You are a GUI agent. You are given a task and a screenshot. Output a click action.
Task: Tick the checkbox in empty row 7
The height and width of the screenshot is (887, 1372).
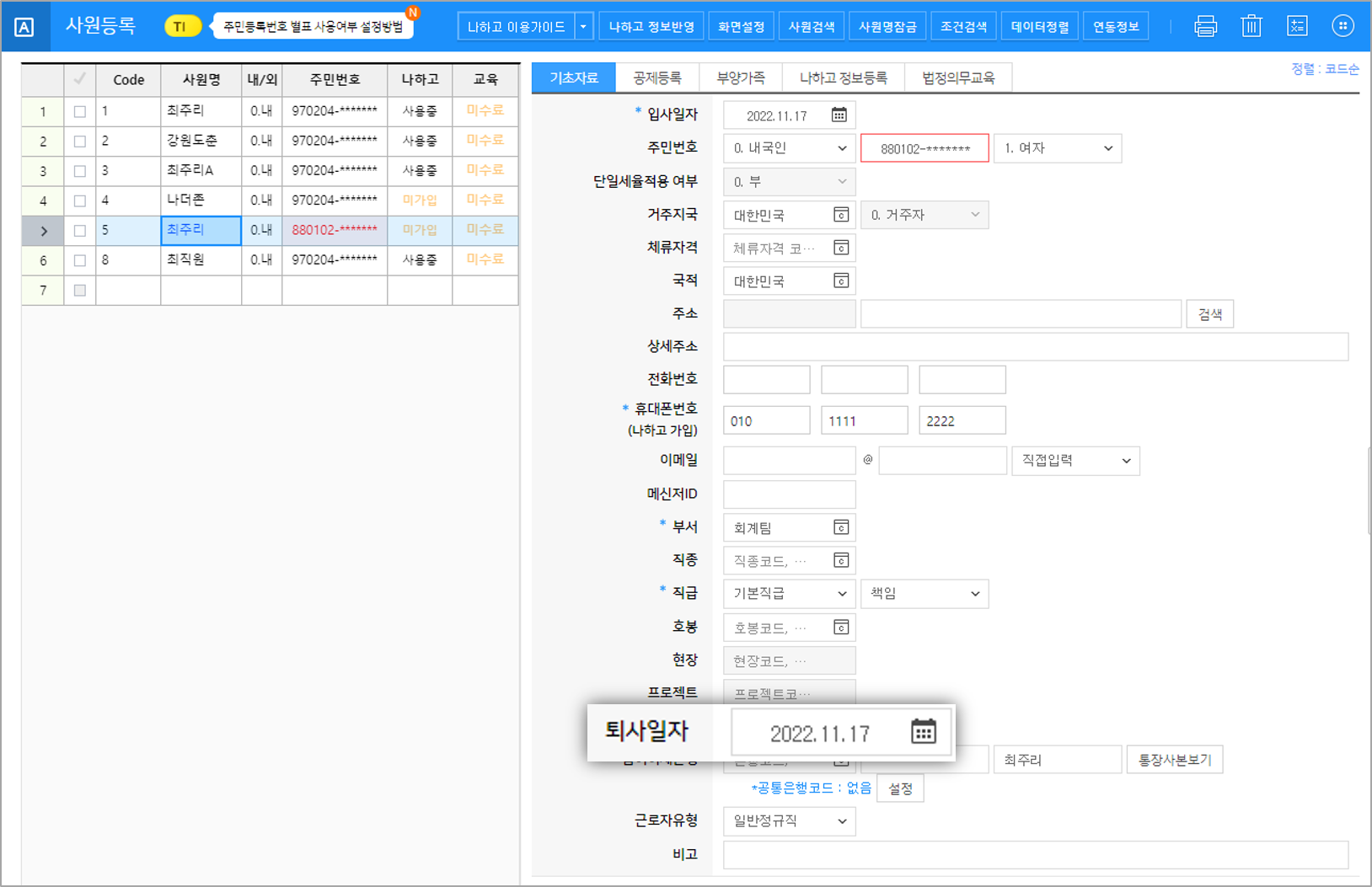[80, 291]
